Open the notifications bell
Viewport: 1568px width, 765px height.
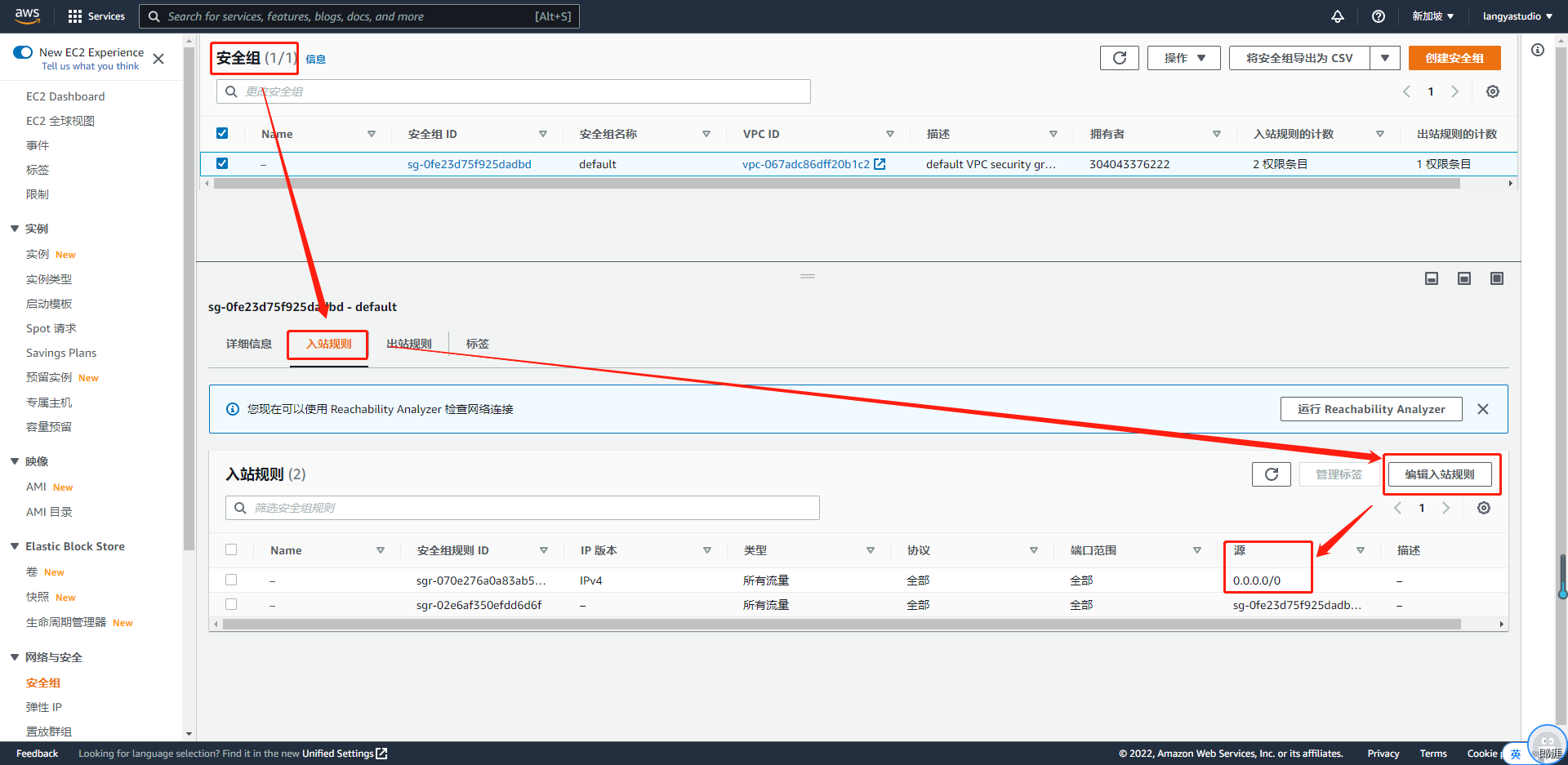pos(1338,16)
